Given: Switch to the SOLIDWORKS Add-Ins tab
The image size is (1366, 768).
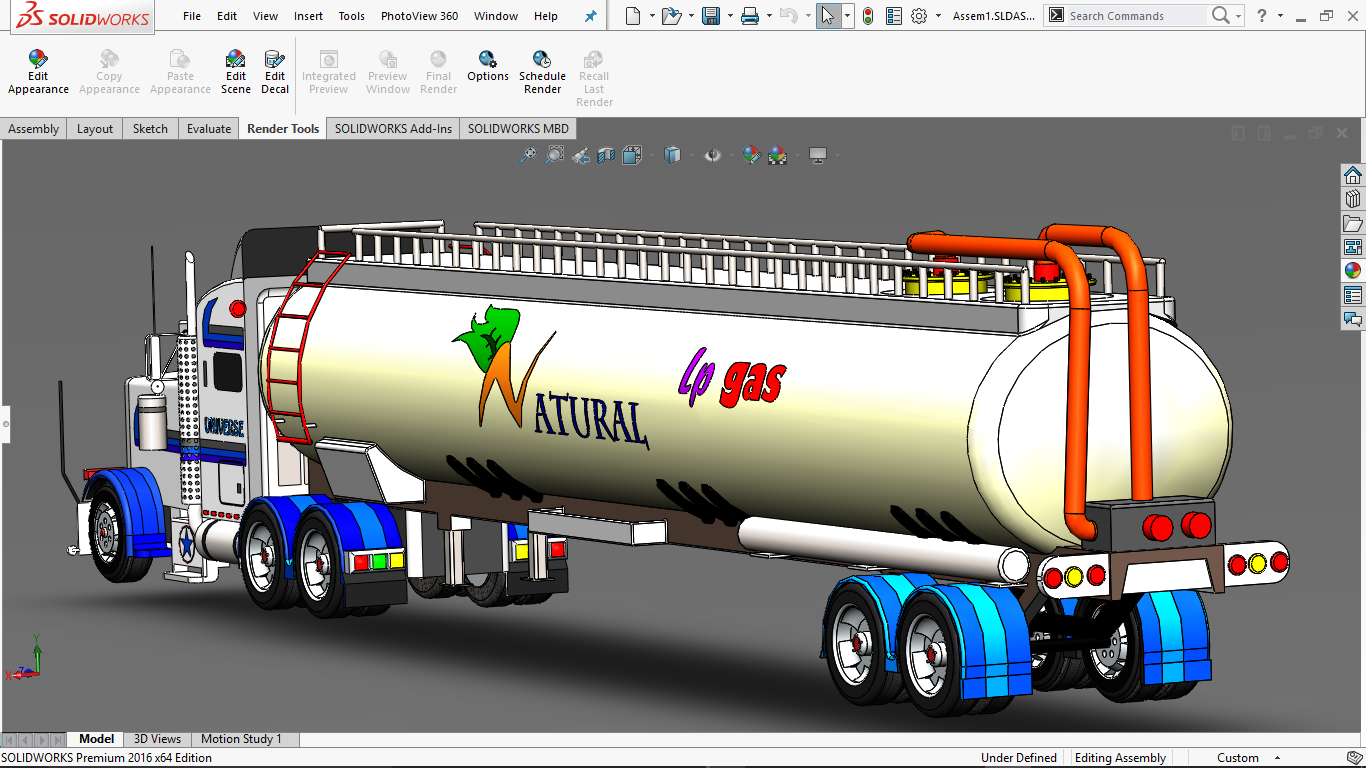Looking at the screenshot, I should point(393,128).
